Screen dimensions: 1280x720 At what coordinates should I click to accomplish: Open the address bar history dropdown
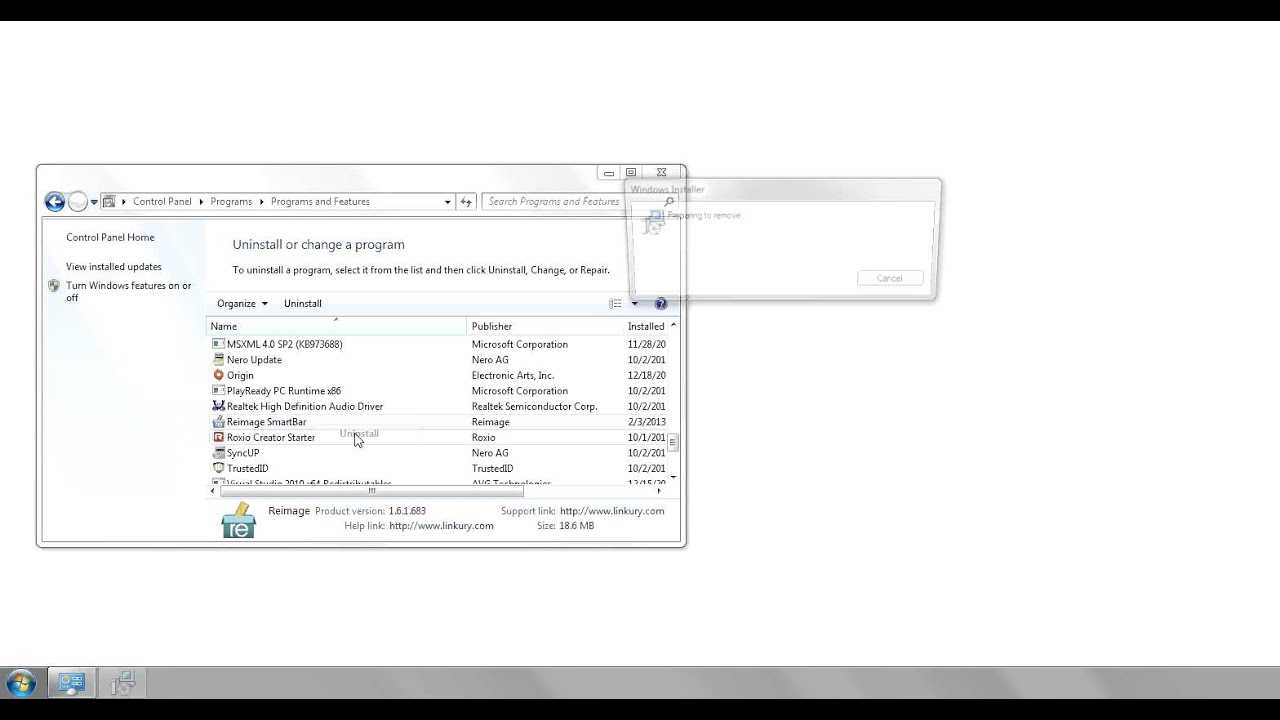[x=448, y=201]
